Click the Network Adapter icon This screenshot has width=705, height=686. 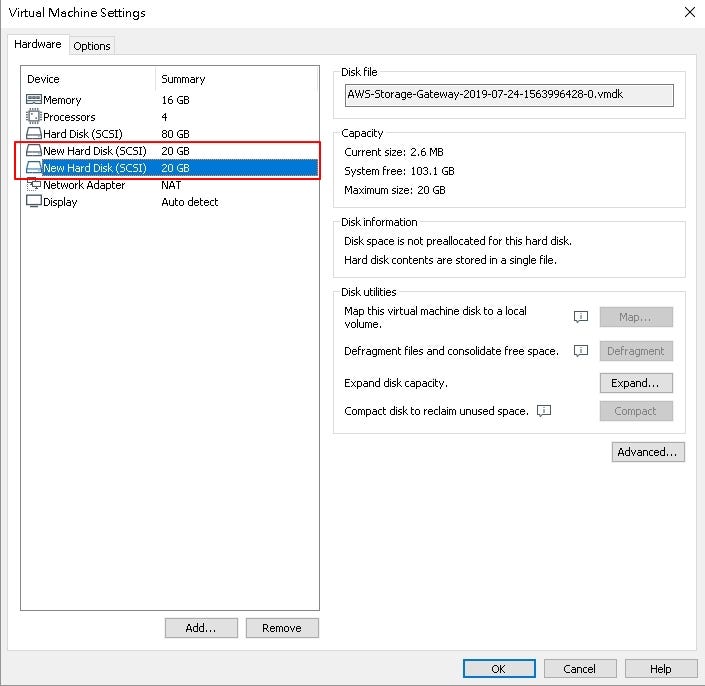click(34, 184)
